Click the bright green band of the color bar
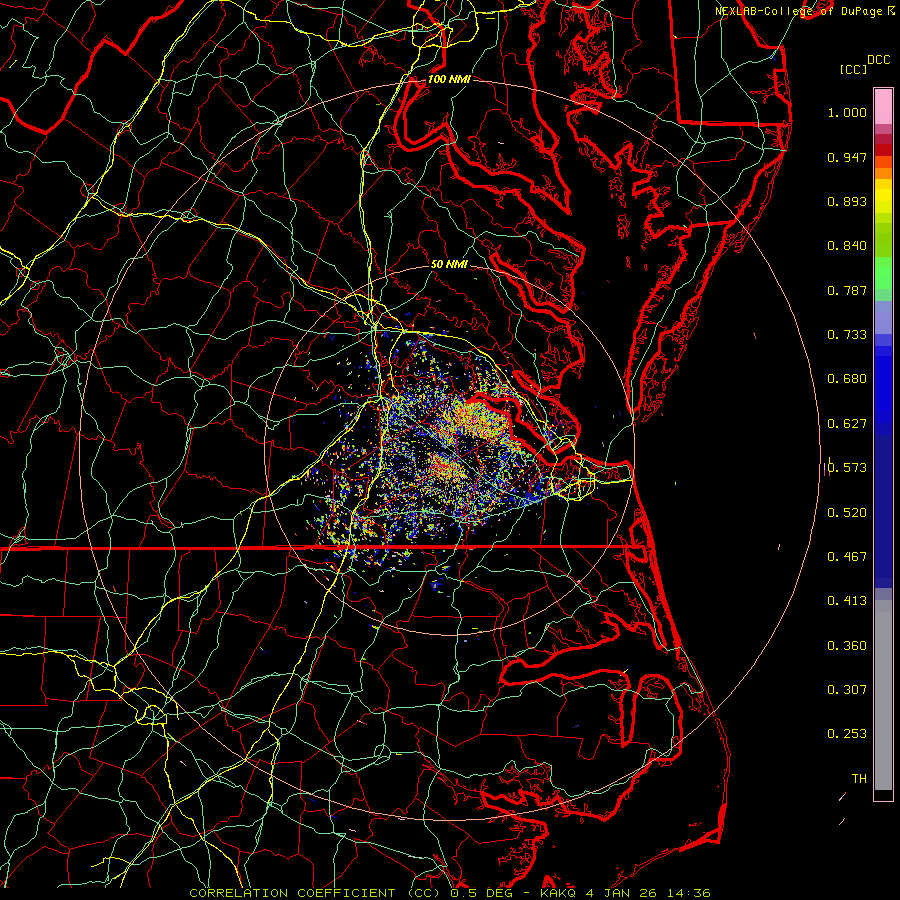This screenshot has width=900, height=900. tap(883, 273)
